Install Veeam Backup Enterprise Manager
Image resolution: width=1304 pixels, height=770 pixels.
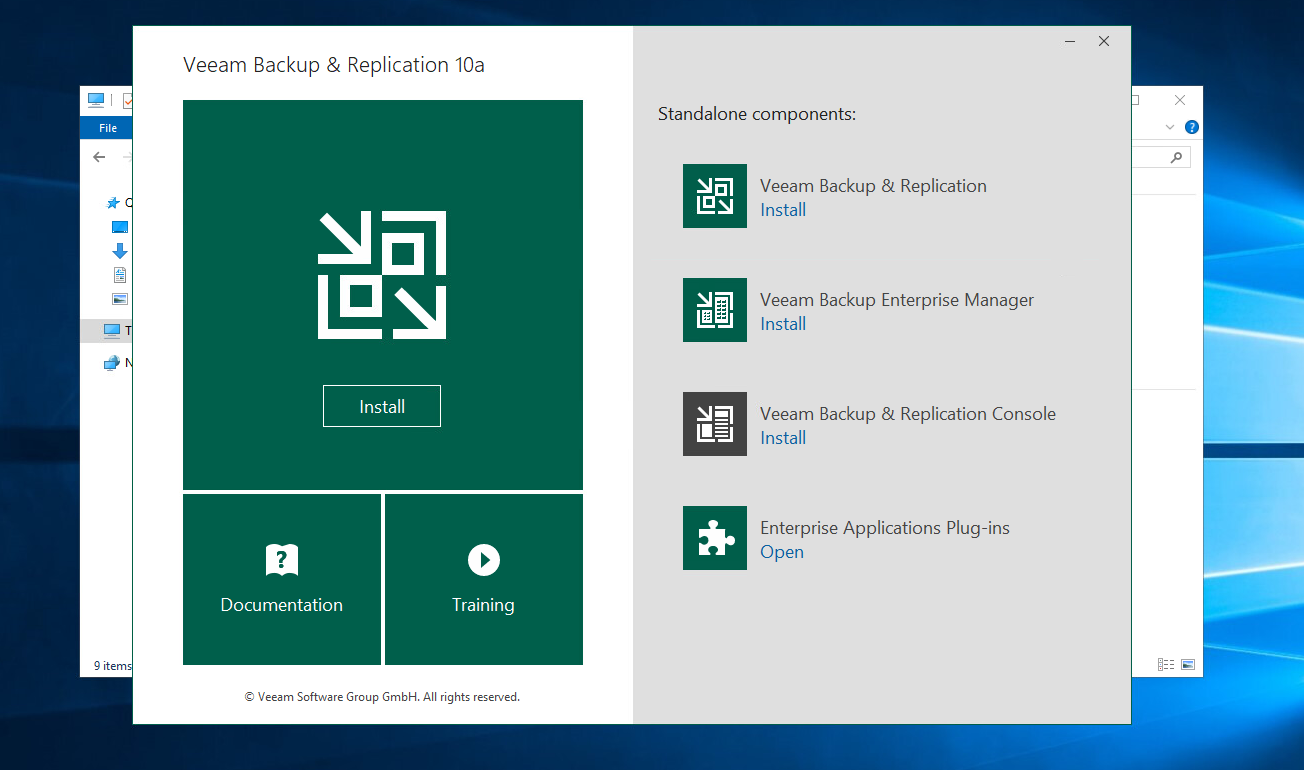783,324
